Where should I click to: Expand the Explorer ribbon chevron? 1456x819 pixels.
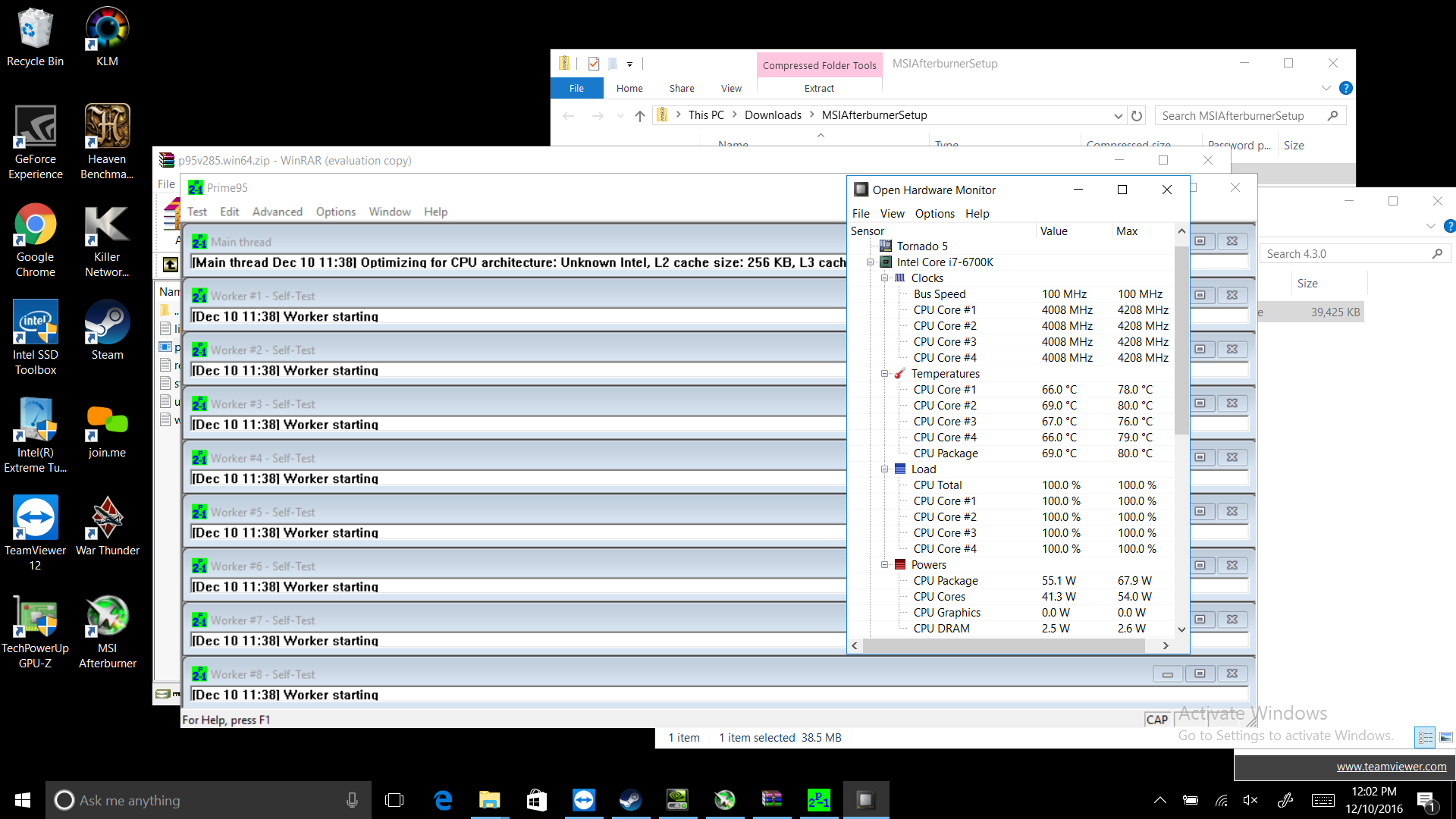tap(1326, 88)
